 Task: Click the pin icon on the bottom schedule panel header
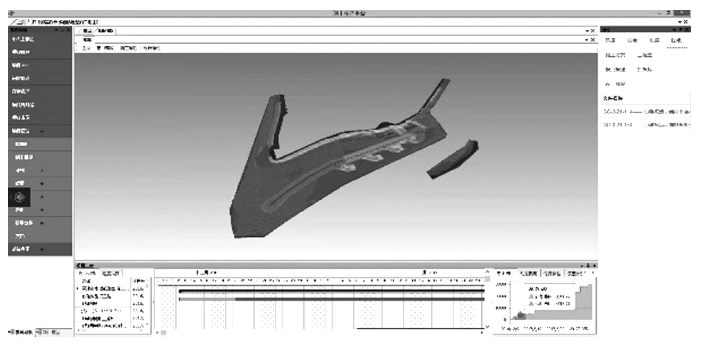tap(588, 265)
